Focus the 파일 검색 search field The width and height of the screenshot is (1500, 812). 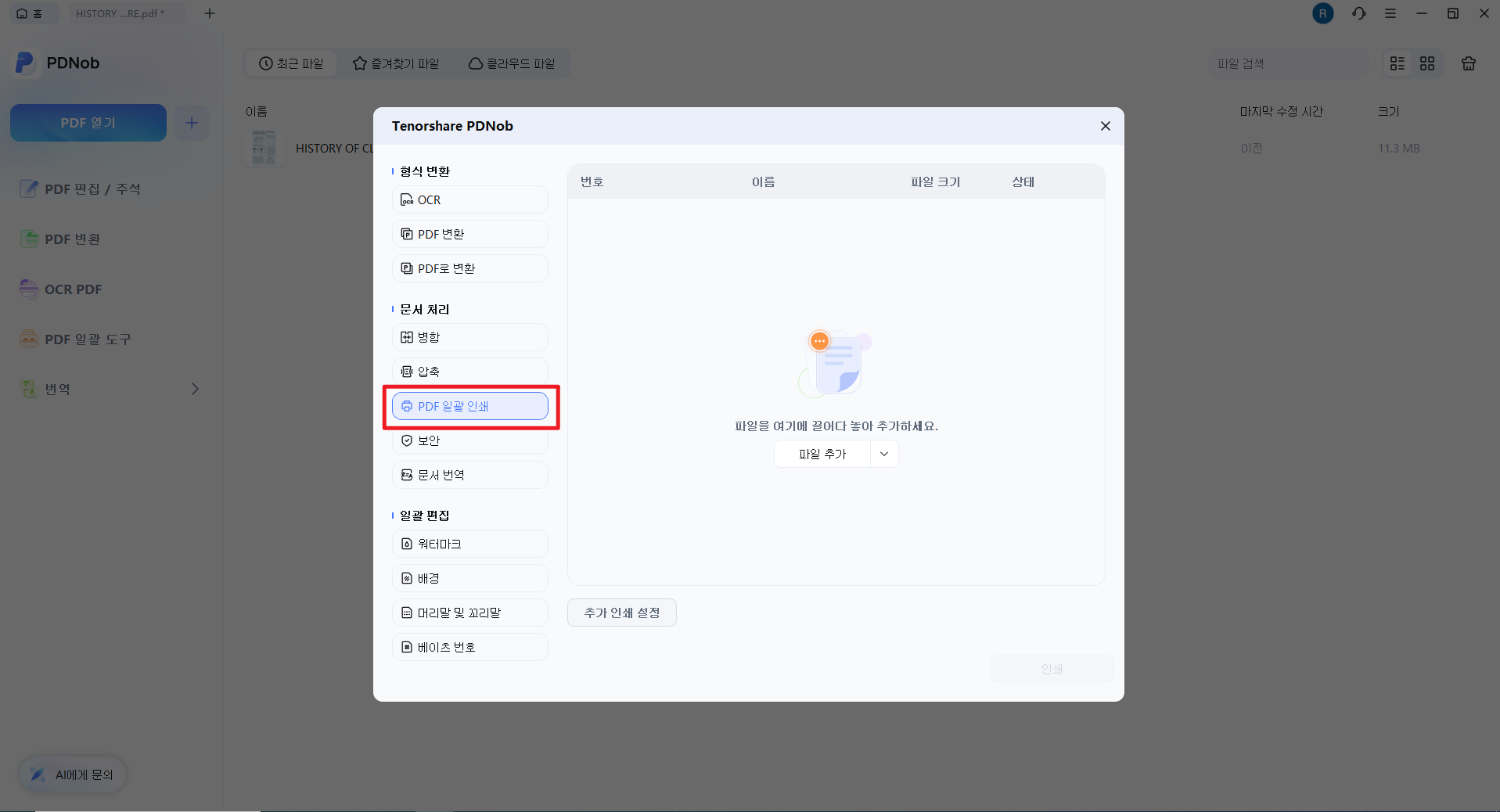tap(1287, 63)
